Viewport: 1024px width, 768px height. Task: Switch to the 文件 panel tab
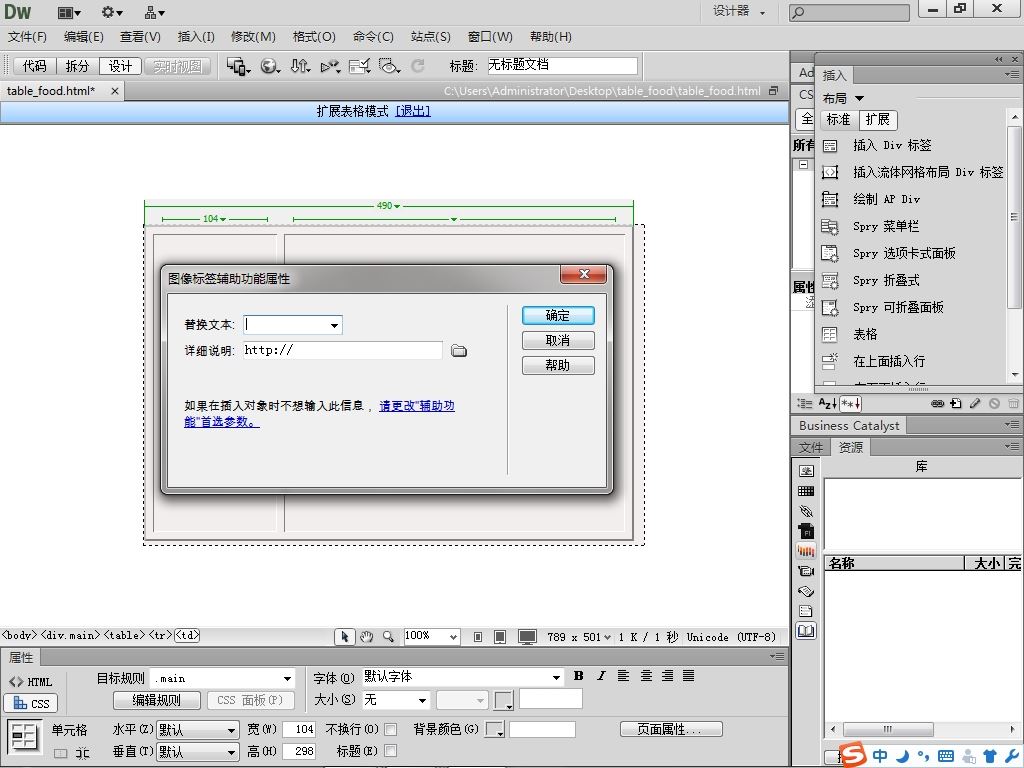810,447
